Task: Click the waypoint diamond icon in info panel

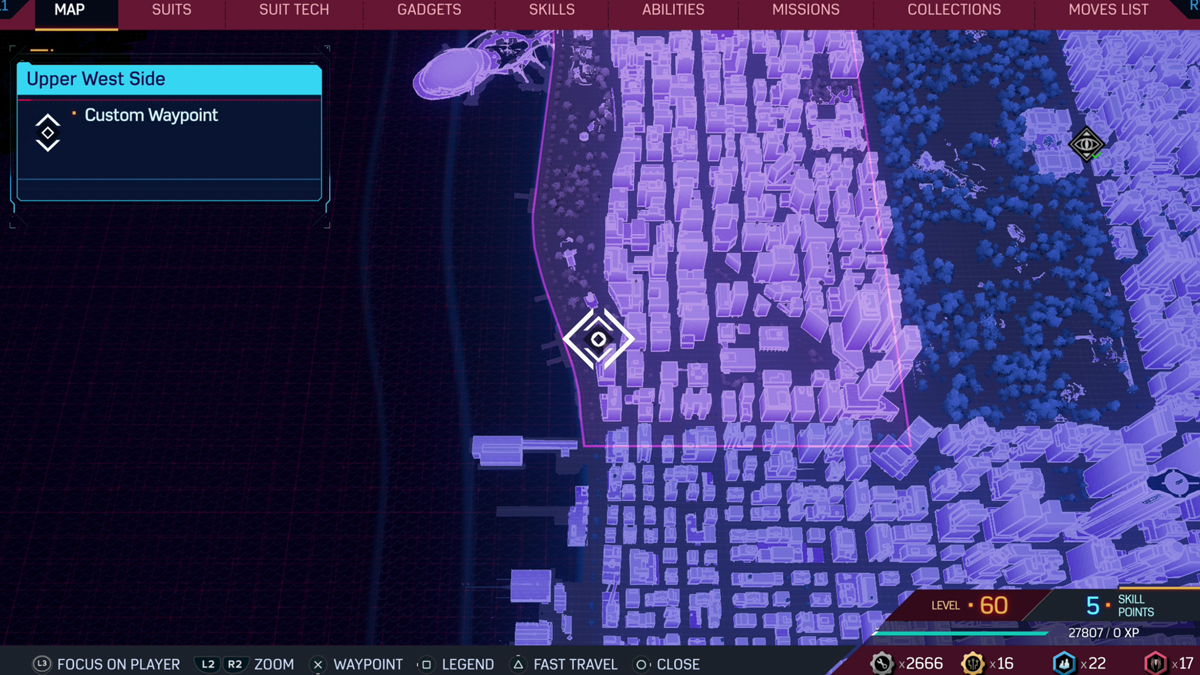Action: pyautogui.click(x=48, y=133)
